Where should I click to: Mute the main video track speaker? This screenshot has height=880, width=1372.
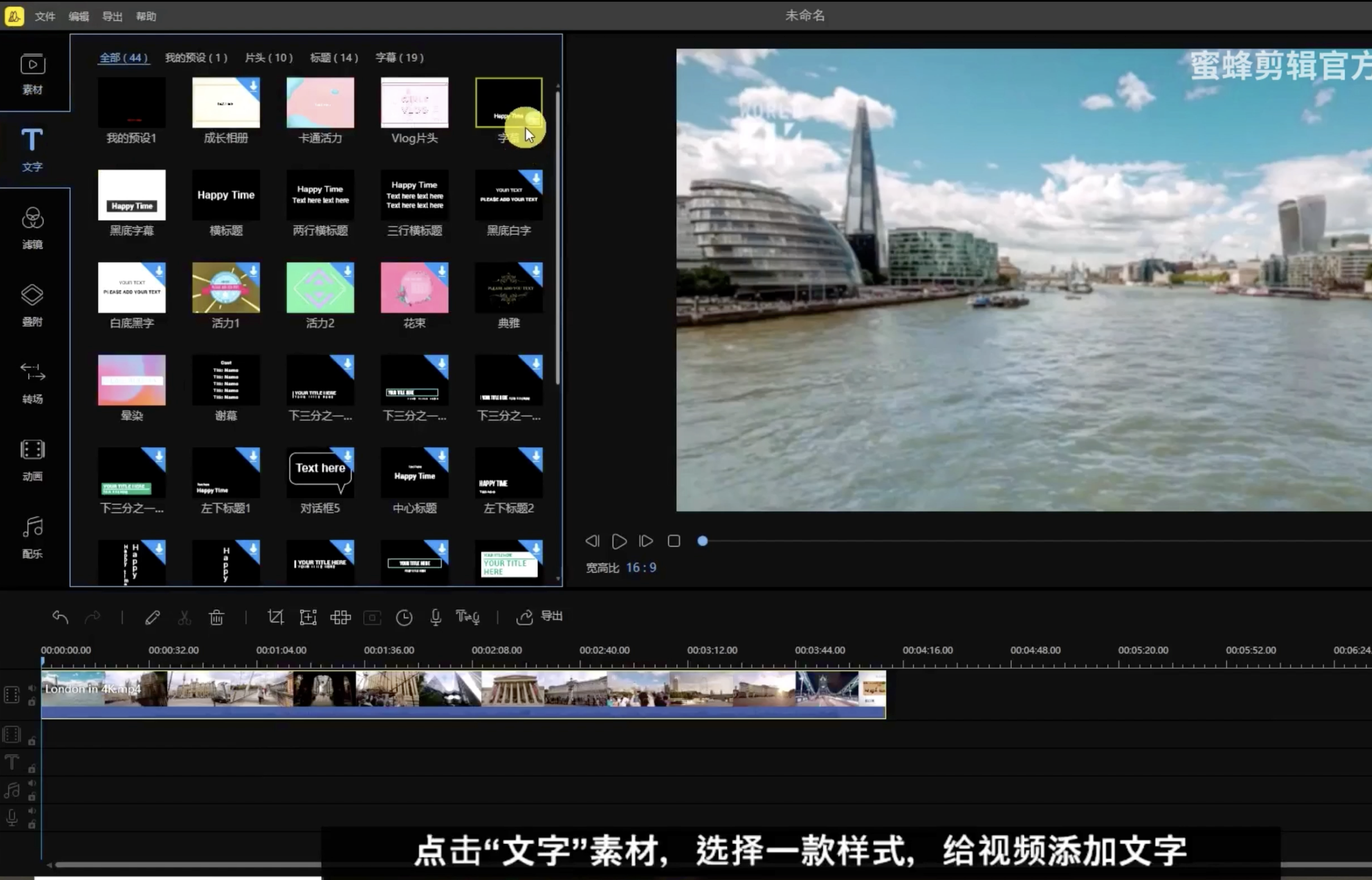[x=32, y=688]
